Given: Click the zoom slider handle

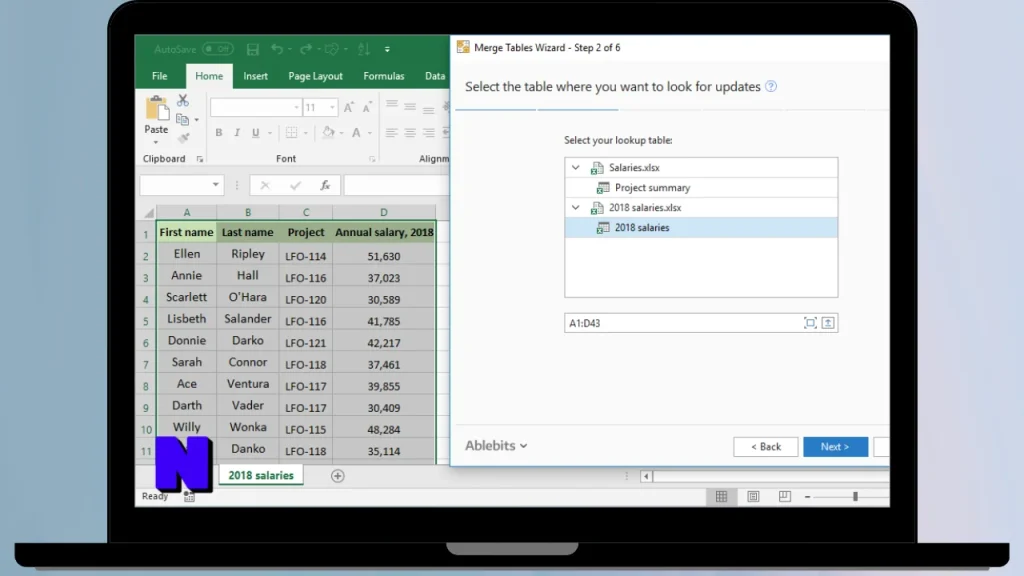Looking at the screenshot, I should (855, 497).
